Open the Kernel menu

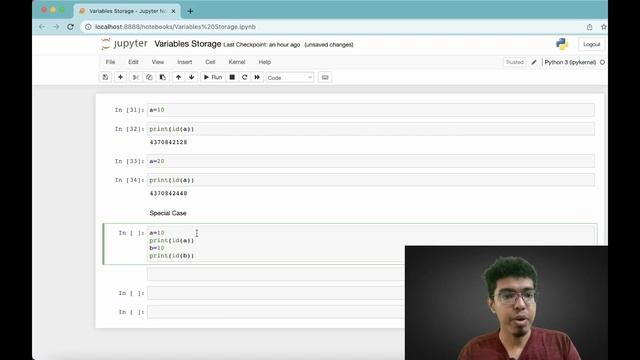(x=237, y=62)
